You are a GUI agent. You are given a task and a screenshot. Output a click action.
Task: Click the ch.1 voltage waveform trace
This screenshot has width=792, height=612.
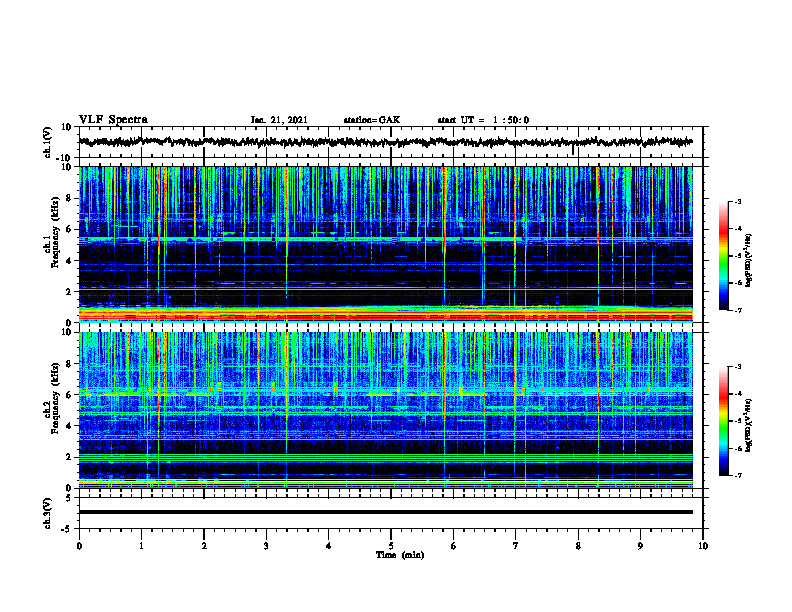pyautogui.click(x=386, y=142)
